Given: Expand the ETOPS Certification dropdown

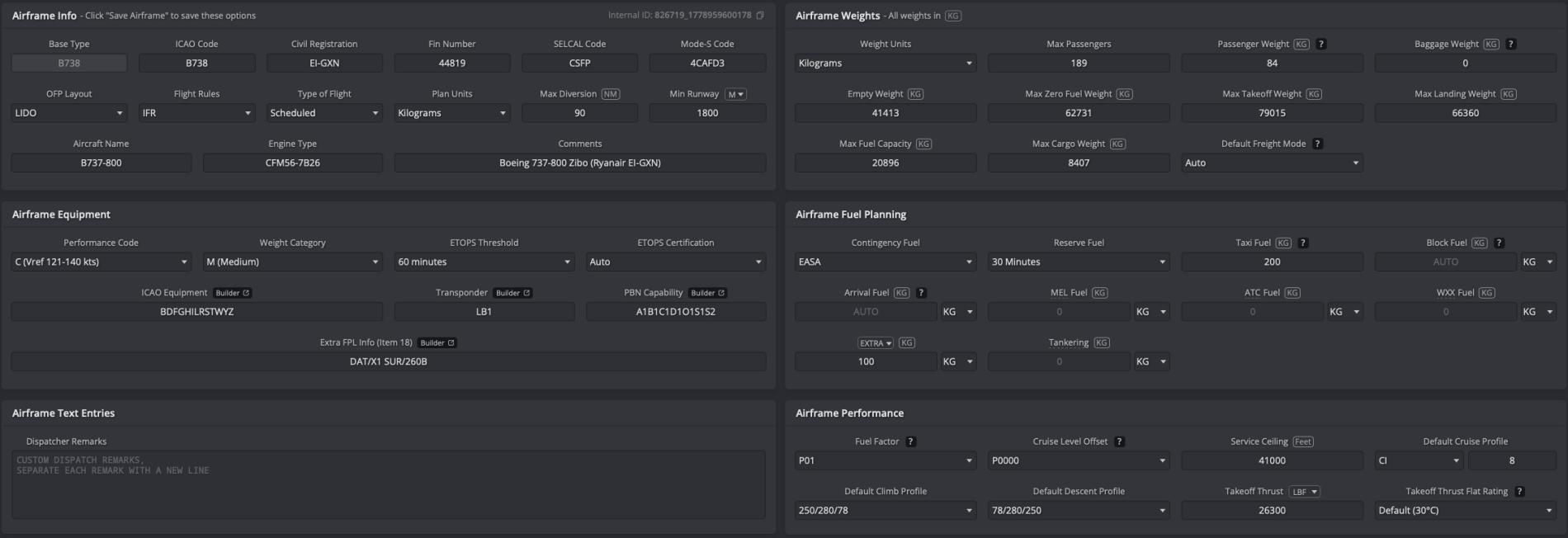Looking at the screenshot, I should tap(676, 262).
